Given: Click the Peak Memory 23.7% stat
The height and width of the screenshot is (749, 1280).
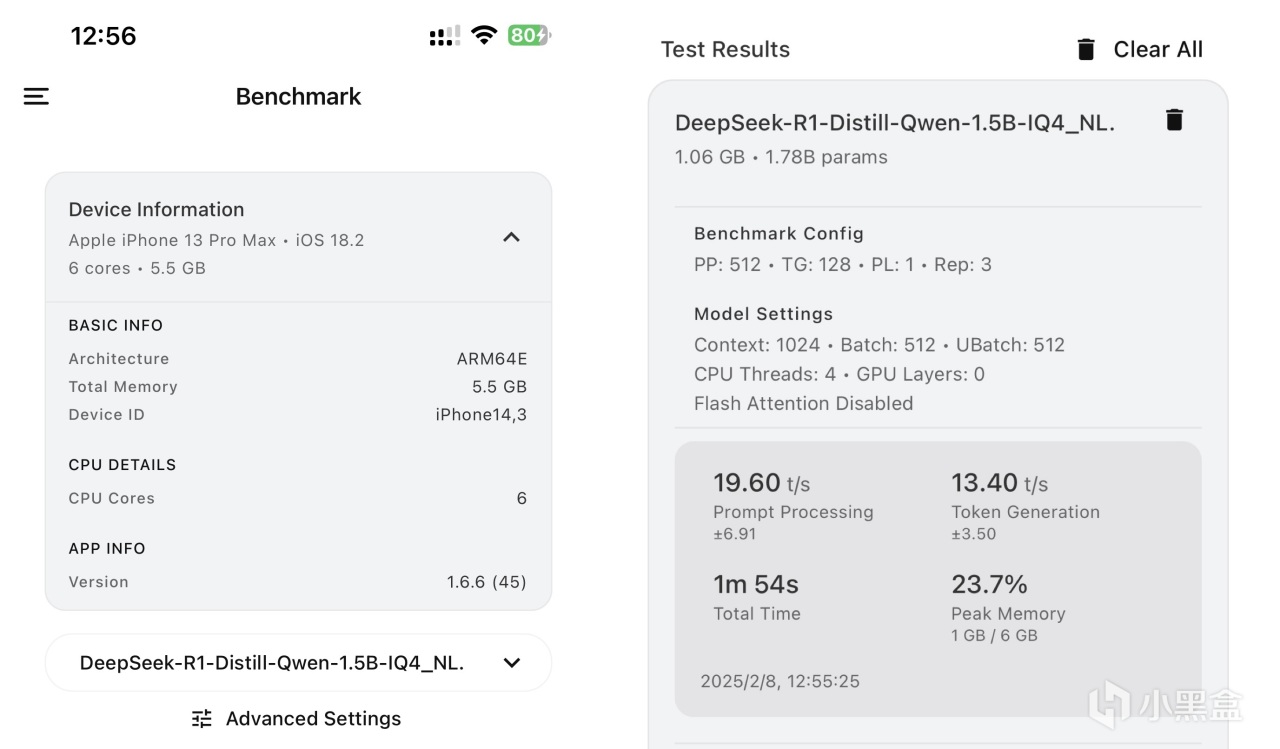Looking at the screenshot, I should click(x=989, y=584).
